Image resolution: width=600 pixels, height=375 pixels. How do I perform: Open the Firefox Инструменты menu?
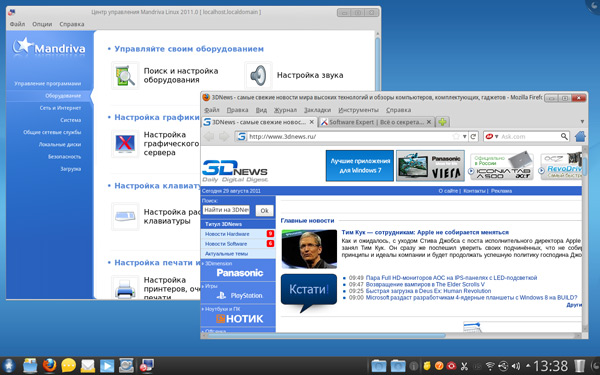coord(358,110)
